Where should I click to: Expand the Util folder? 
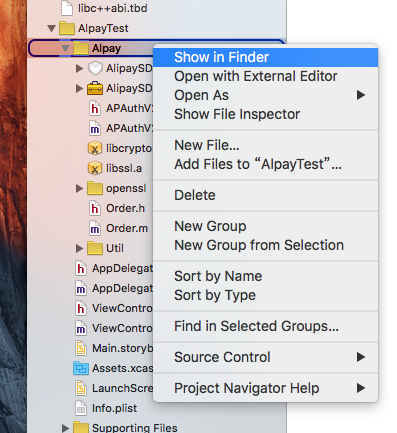79,248
